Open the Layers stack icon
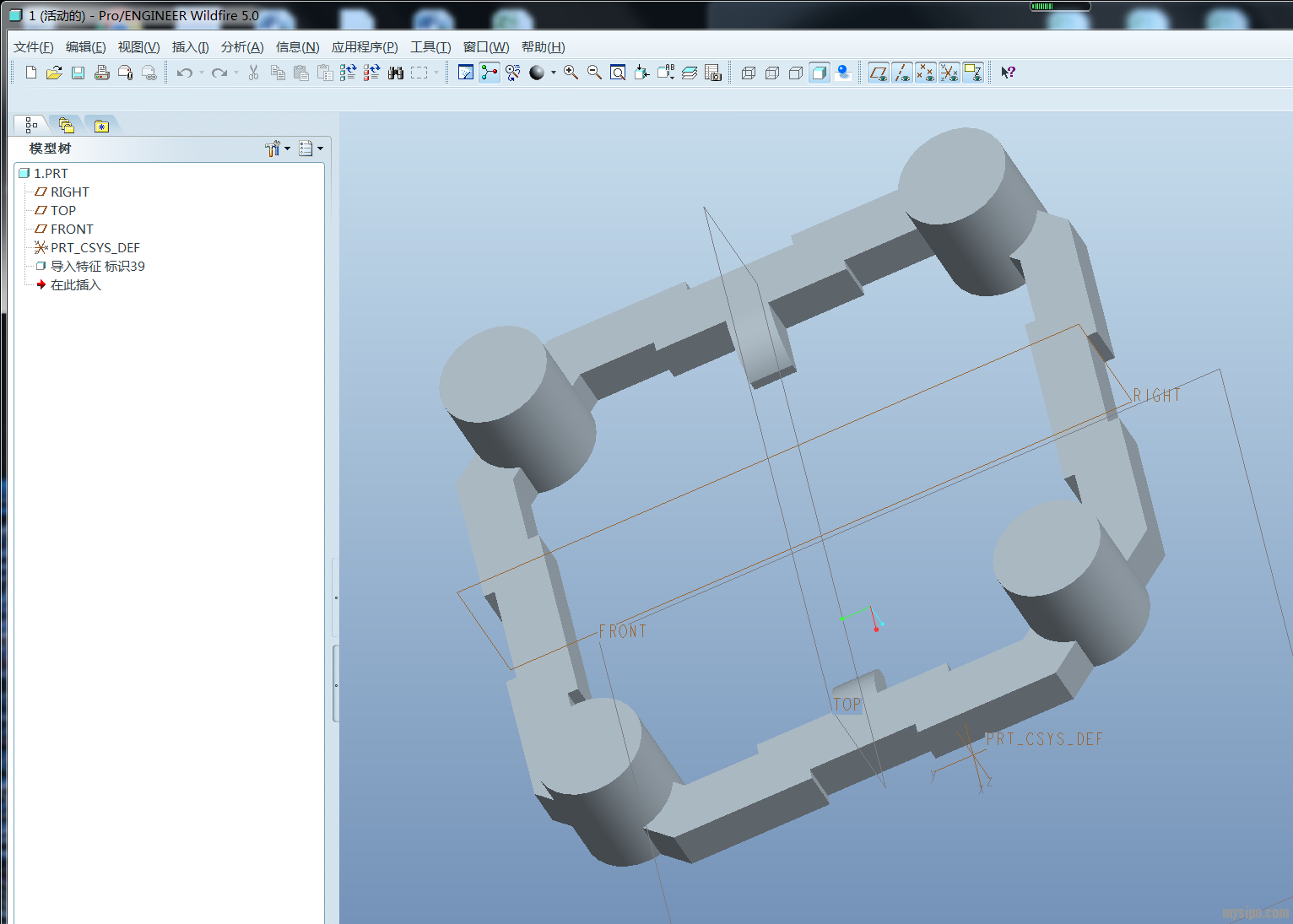 690,73
